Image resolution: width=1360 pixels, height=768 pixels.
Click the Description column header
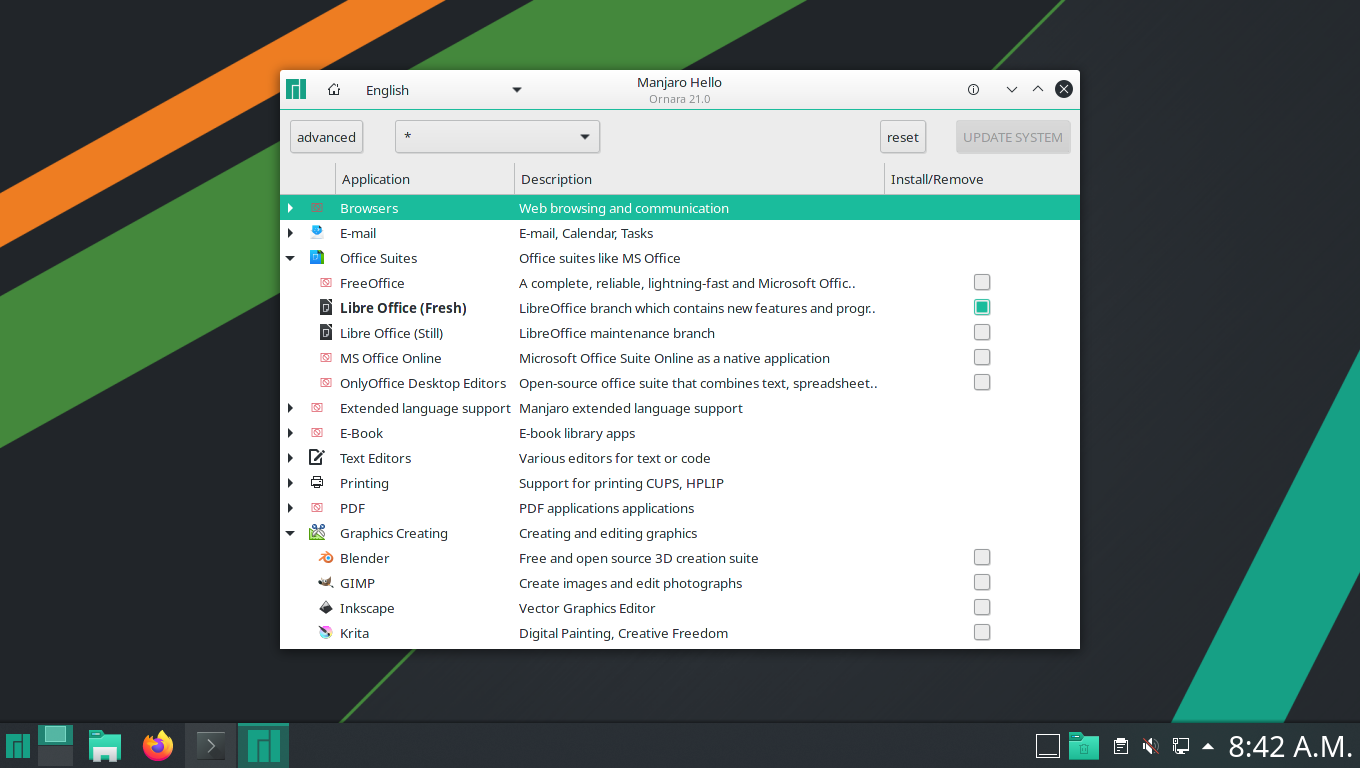[699, 179]
